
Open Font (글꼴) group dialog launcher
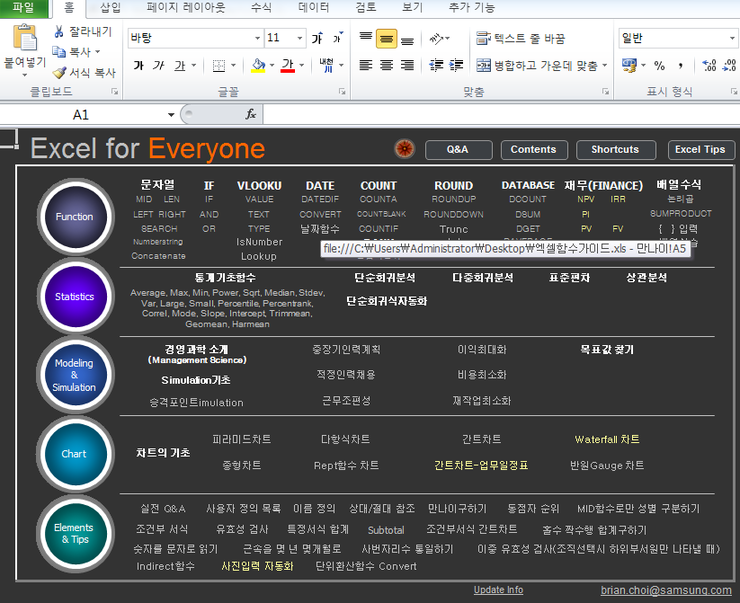(x=342, y=92)
